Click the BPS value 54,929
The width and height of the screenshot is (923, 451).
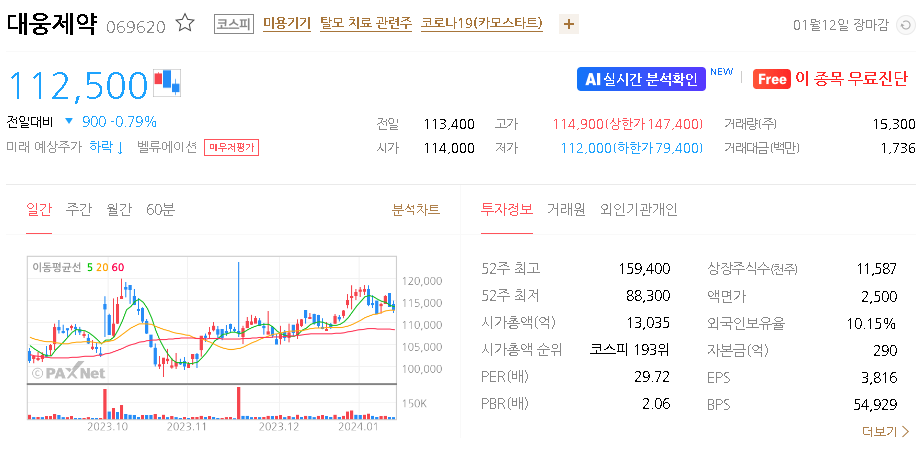click(x=875, y=404)
